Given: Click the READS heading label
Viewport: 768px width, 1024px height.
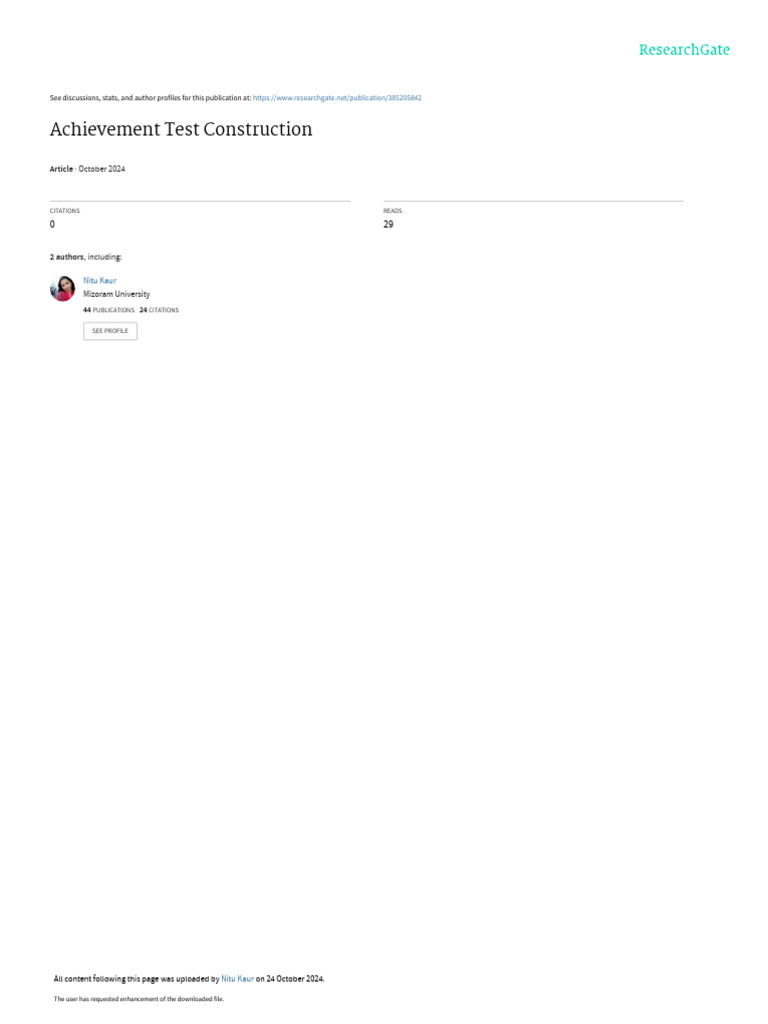Looking at the screenshot, I should coord(392,211).
